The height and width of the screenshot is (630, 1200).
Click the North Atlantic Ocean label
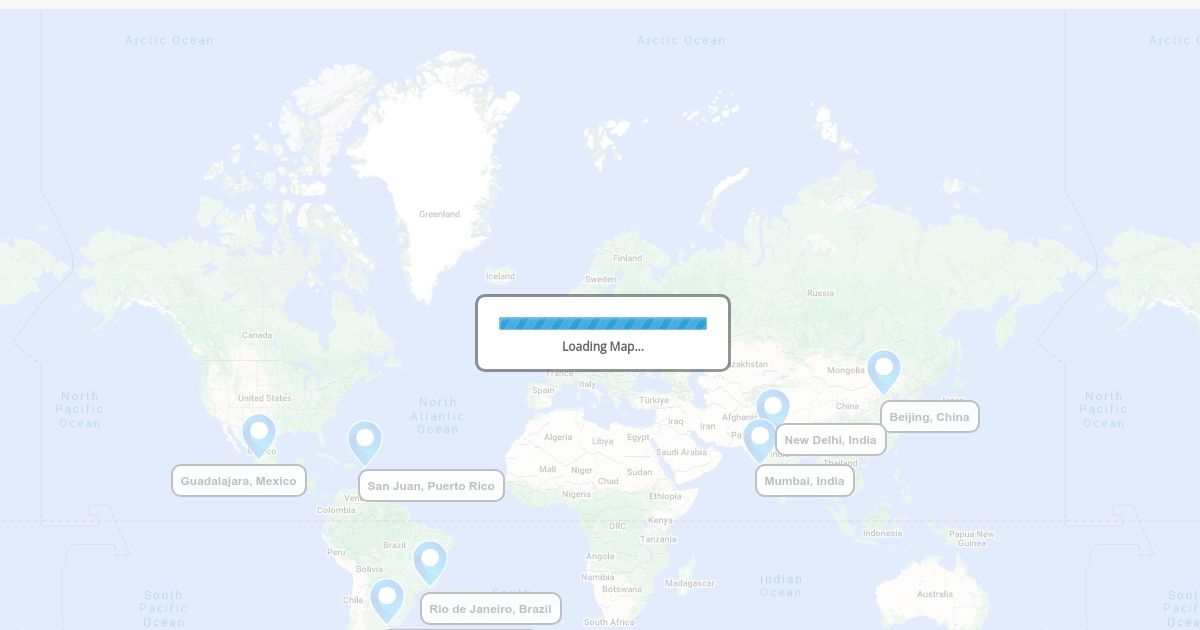point(438,416)
